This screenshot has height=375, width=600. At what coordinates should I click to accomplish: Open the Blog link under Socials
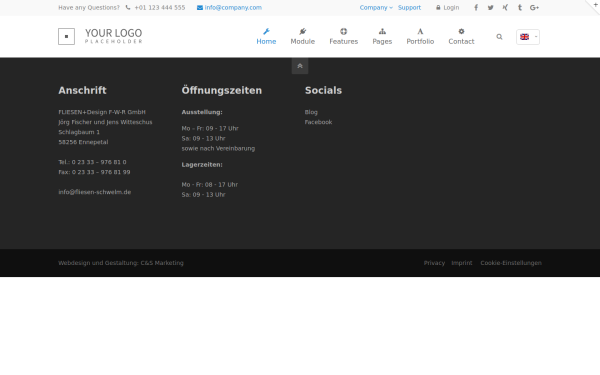(311, 112)
